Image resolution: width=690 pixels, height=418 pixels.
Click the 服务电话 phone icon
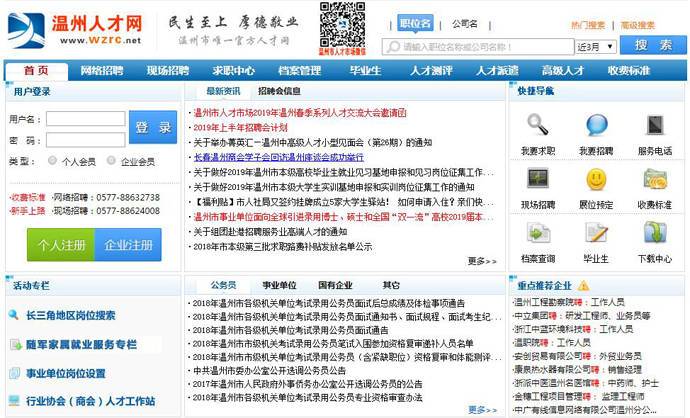pos(654,125)
